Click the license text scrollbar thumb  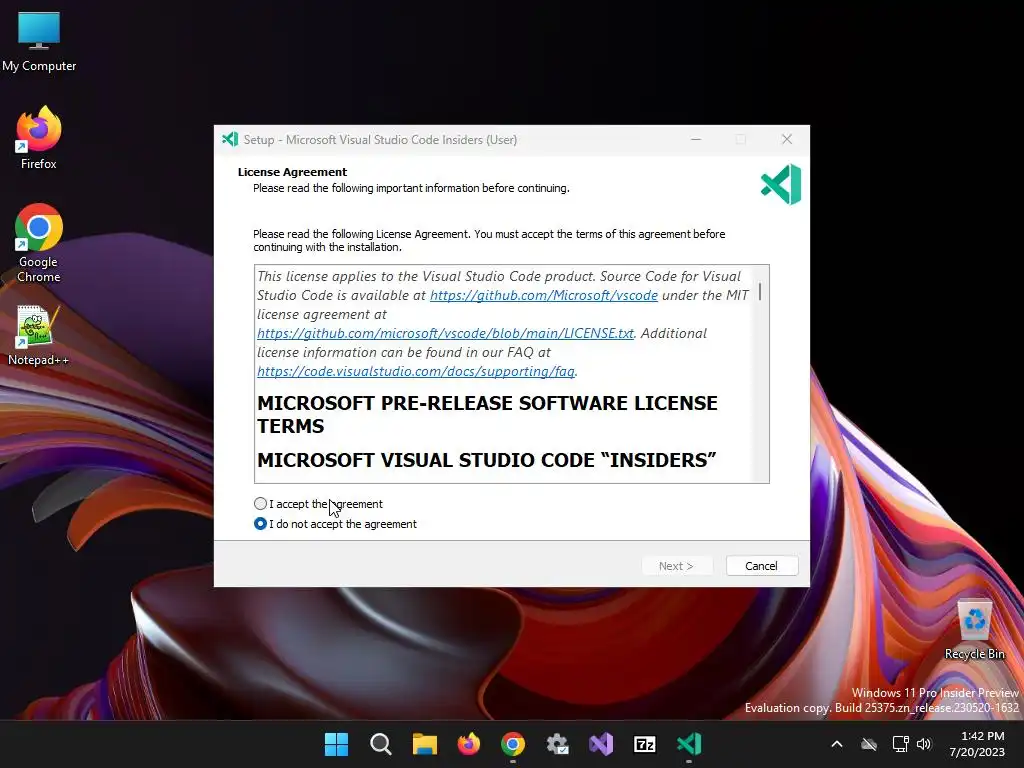coord(760,292)
